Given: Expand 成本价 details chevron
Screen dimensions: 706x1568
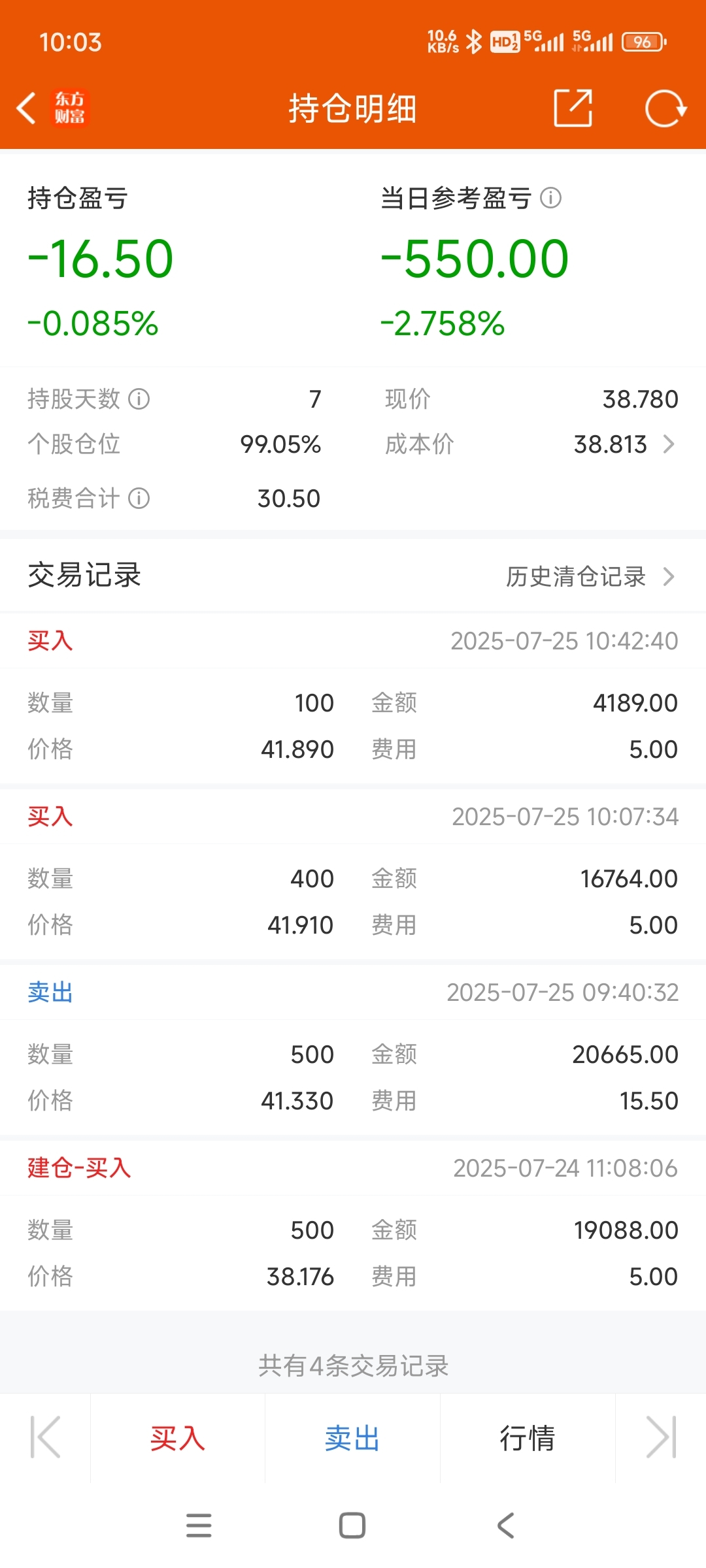Looking at the screenshot, I should [x=669, y=444].
